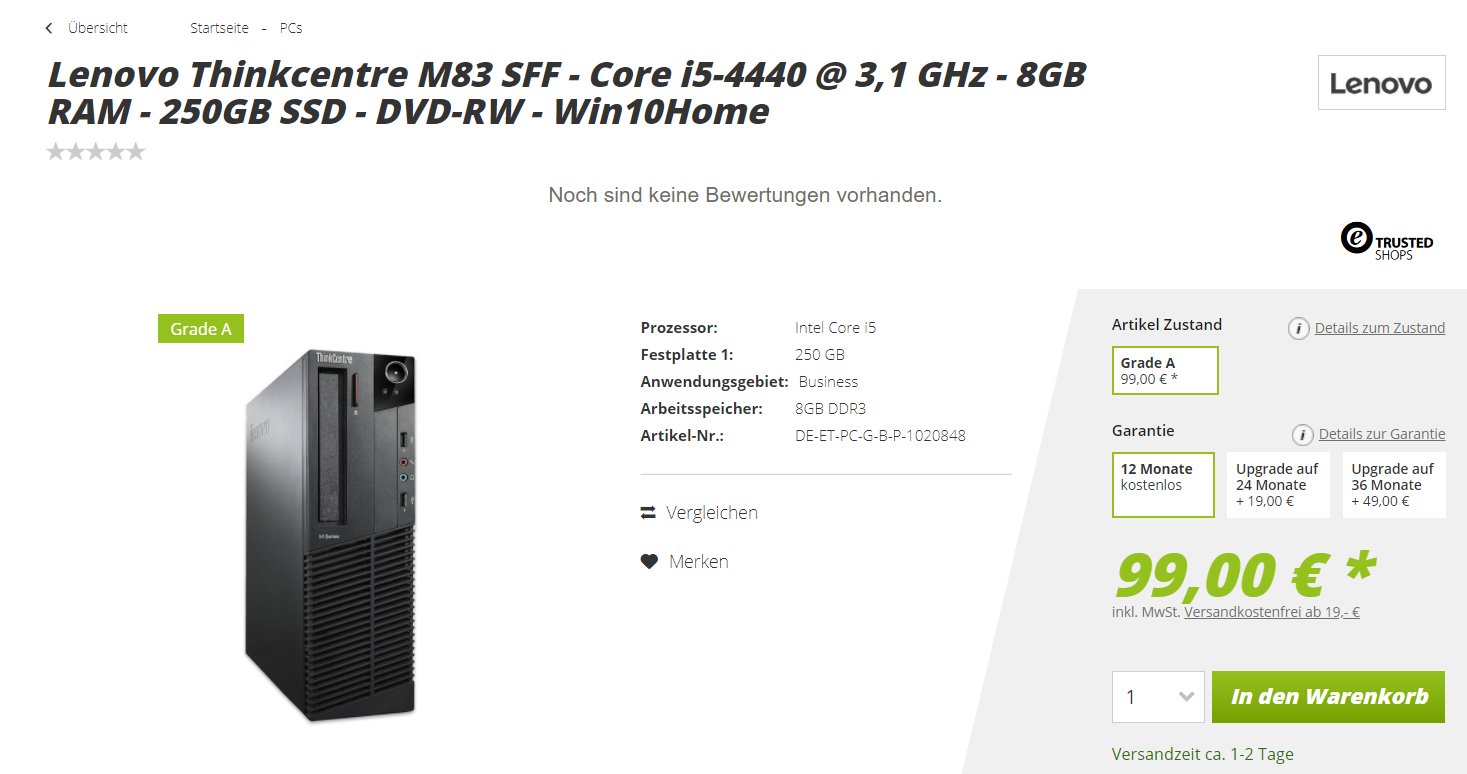Click the heart icon beside Merken
This screenshot has height=774, width=1467.
pos(649,562)
